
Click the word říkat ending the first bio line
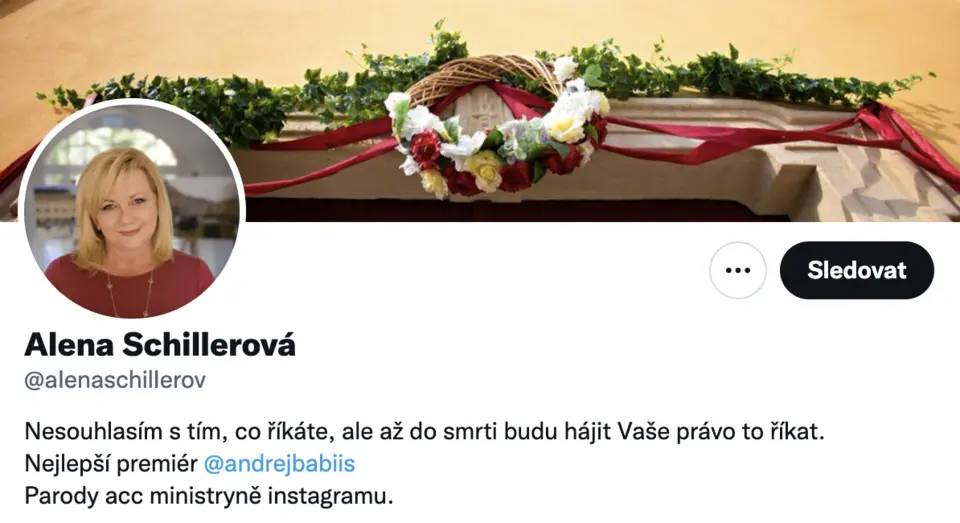795,432
